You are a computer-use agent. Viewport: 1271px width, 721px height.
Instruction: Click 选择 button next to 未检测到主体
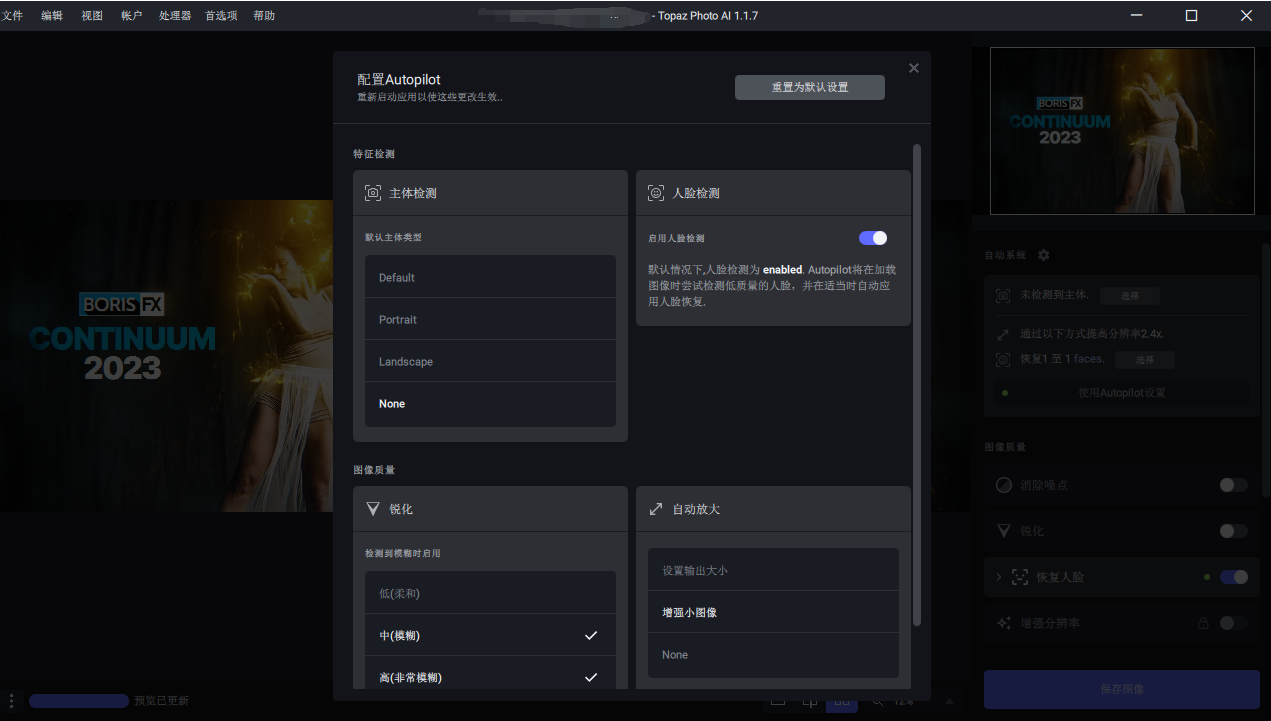click(x=1130, y=296)
